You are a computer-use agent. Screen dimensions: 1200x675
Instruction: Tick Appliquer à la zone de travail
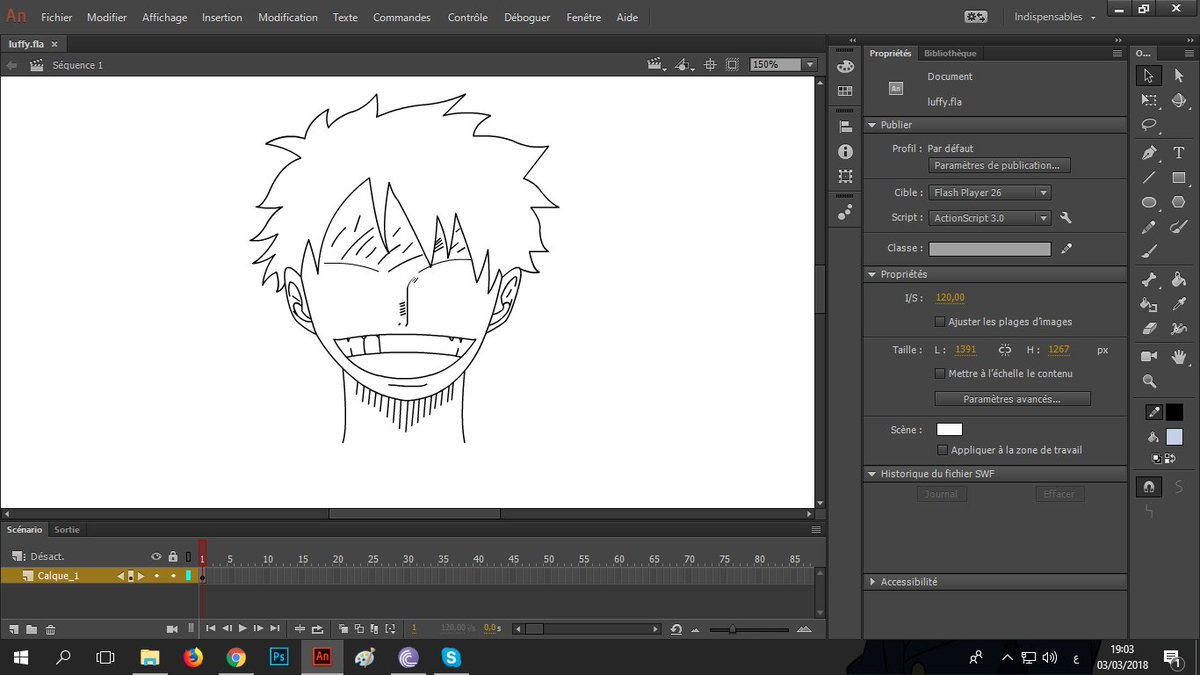(942, 450)
